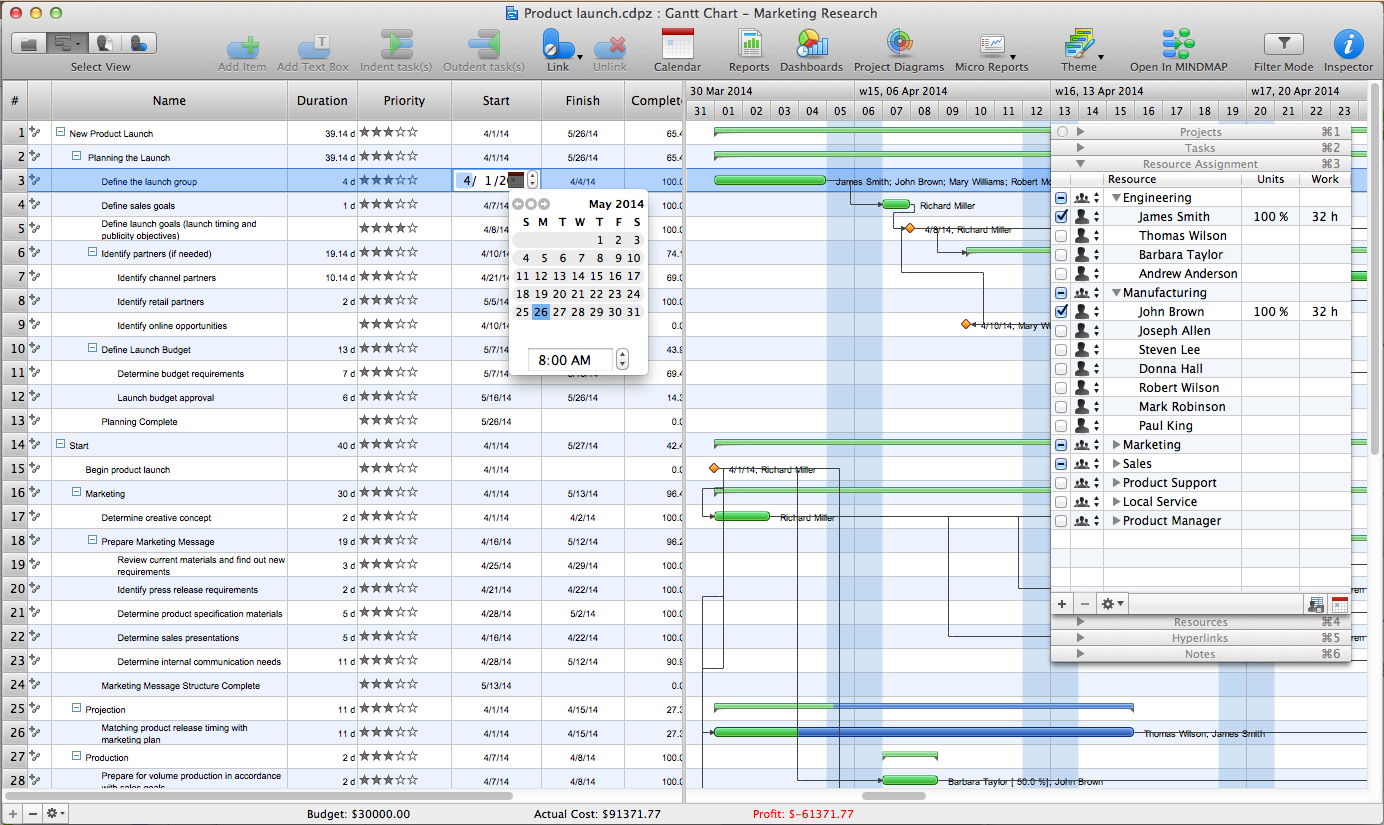Select May 27 in the calendar popup

coord(559,312)
